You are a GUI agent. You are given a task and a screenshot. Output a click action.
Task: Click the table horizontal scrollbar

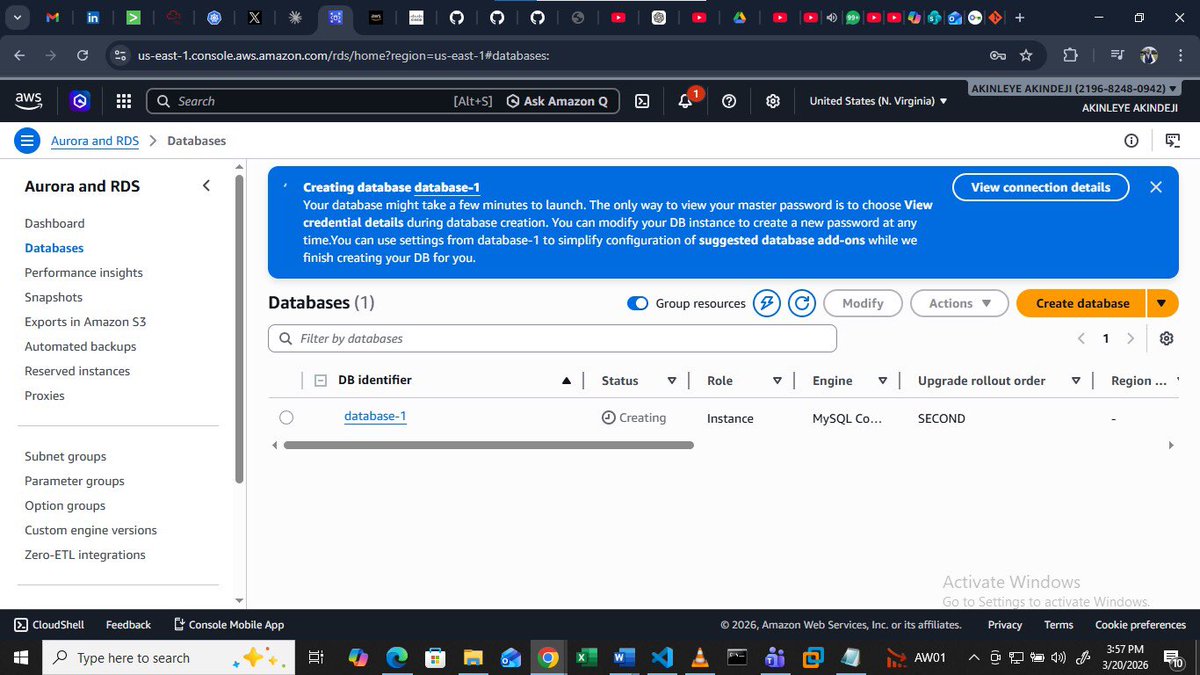pos(489,445)
